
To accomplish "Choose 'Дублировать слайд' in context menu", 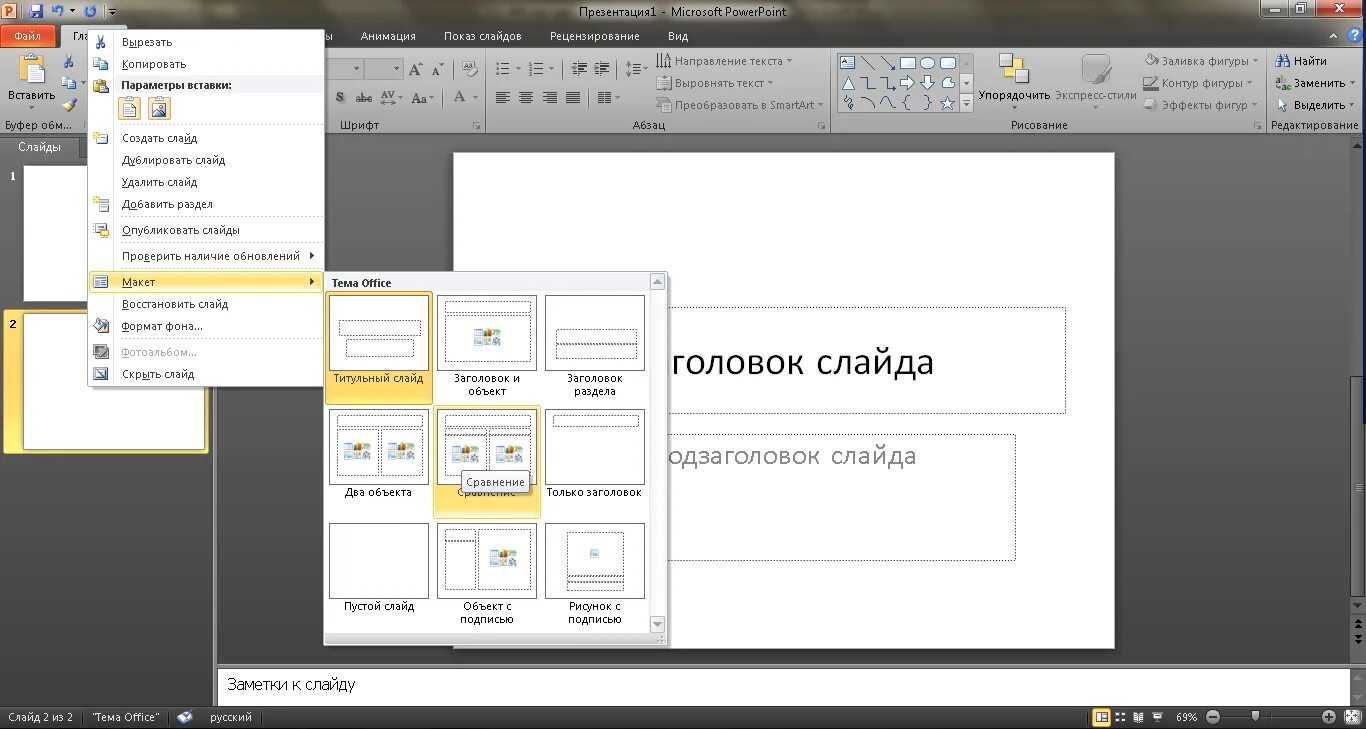I will (206, 160).
